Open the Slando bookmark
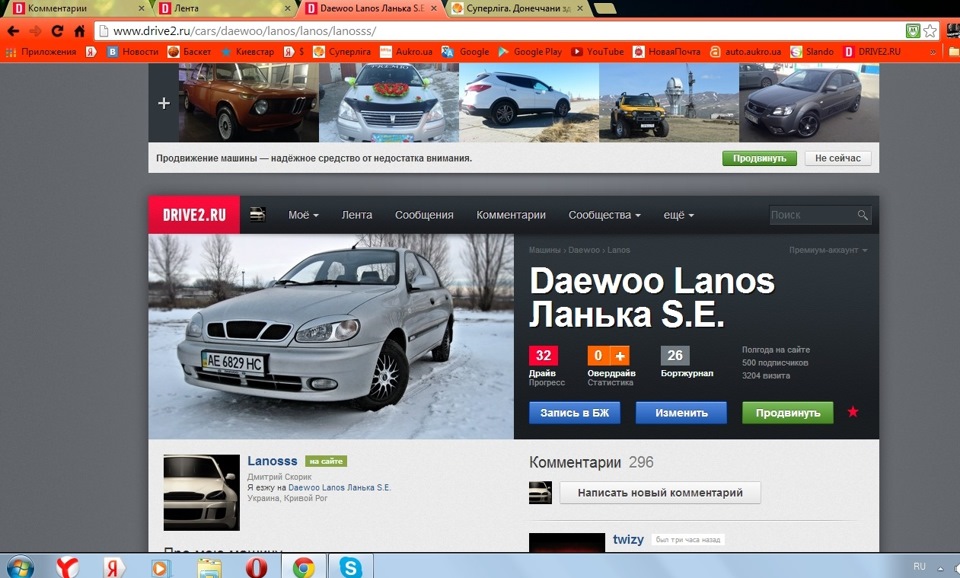The width and height of the screenshot is (960, 578). (812, 52)
